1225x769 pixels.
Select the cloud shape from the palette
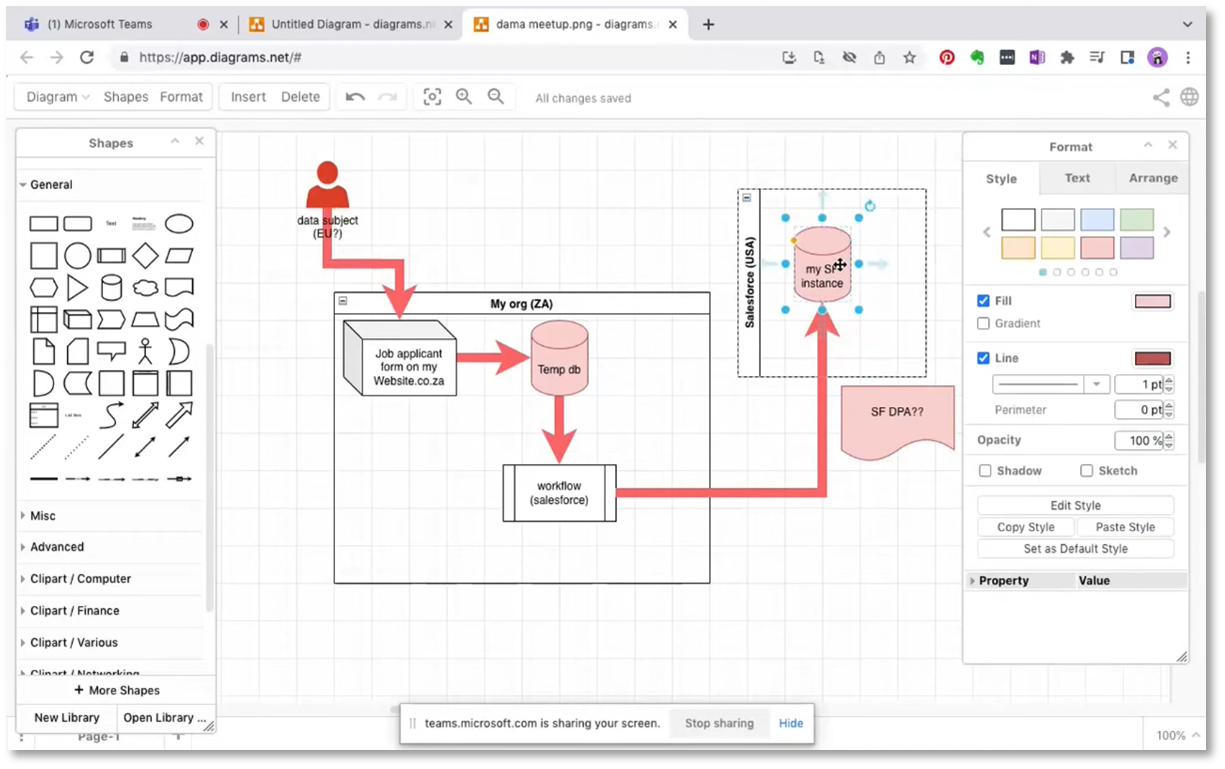click(145, 289)
